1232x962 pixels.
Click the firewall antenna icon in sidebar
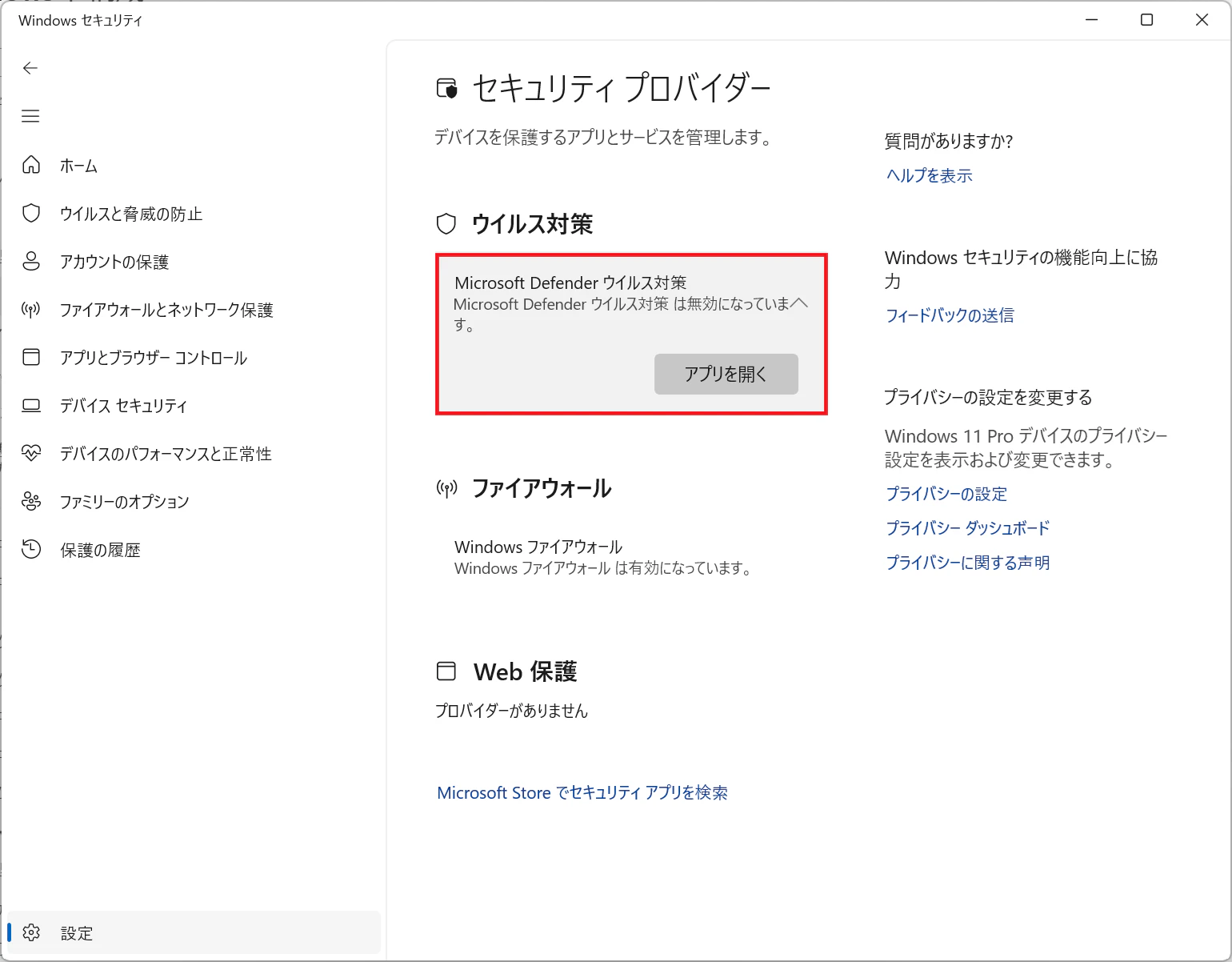[x=31, y=309]
